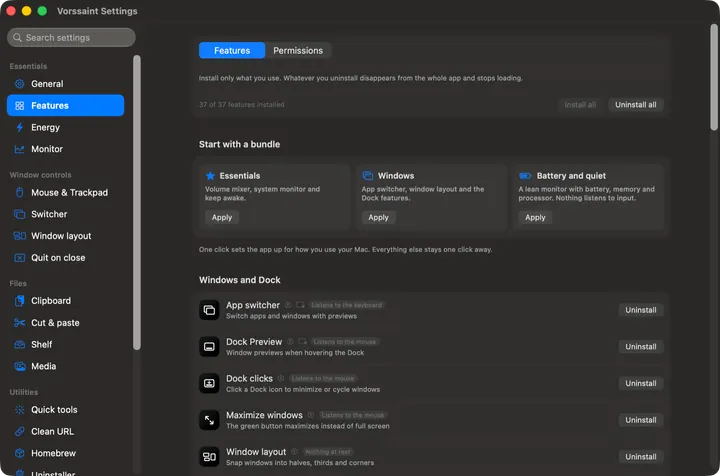This screenshot has height=476, width=720.
Task: Click the App switcher feature icon tile
Action: tap(209, 310)
